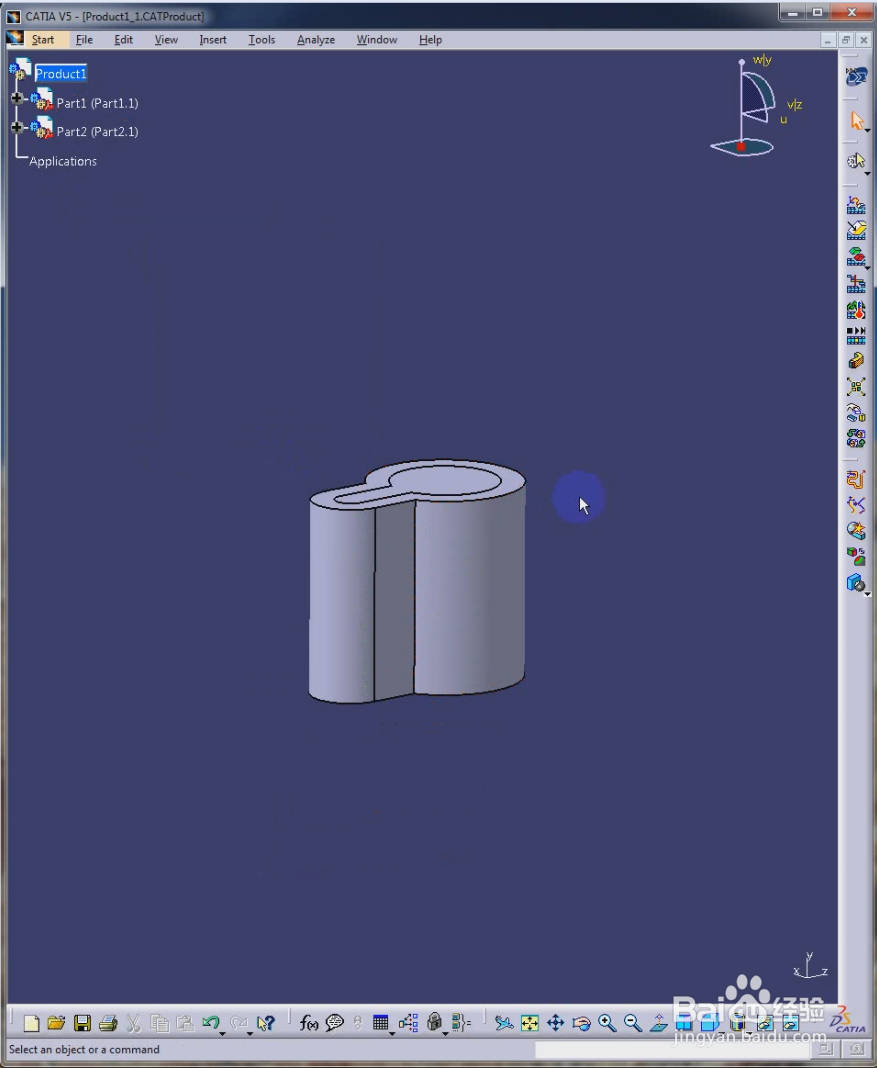The width and height of the screenshot is (877, 1068).
Task: Click the Copy icon
Action: pos(159,1022)
